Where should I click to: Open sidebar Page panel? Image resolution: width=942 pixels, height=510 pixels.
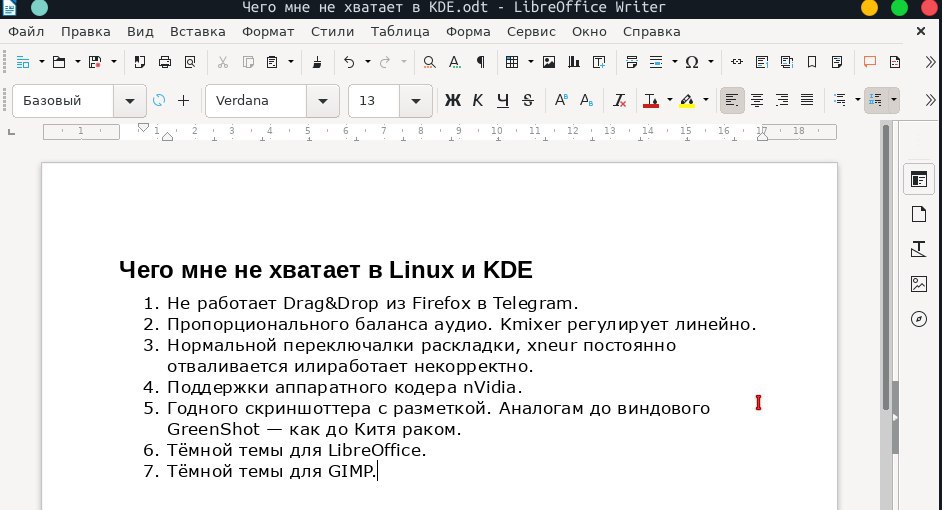[x=919, y=214]
